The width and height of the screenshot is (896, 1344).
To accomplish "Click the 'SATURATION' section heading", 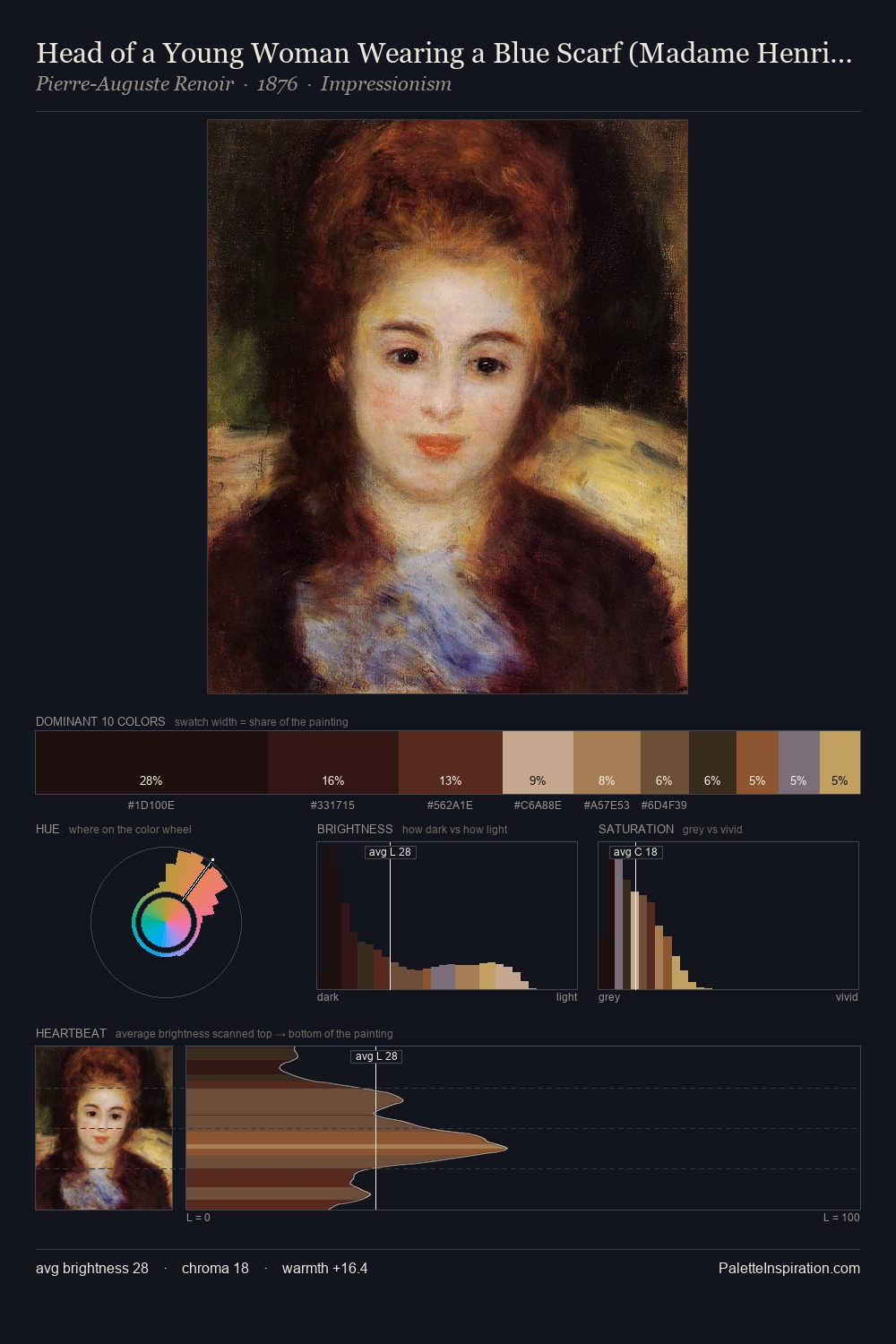I will click(x=636, y=829).
